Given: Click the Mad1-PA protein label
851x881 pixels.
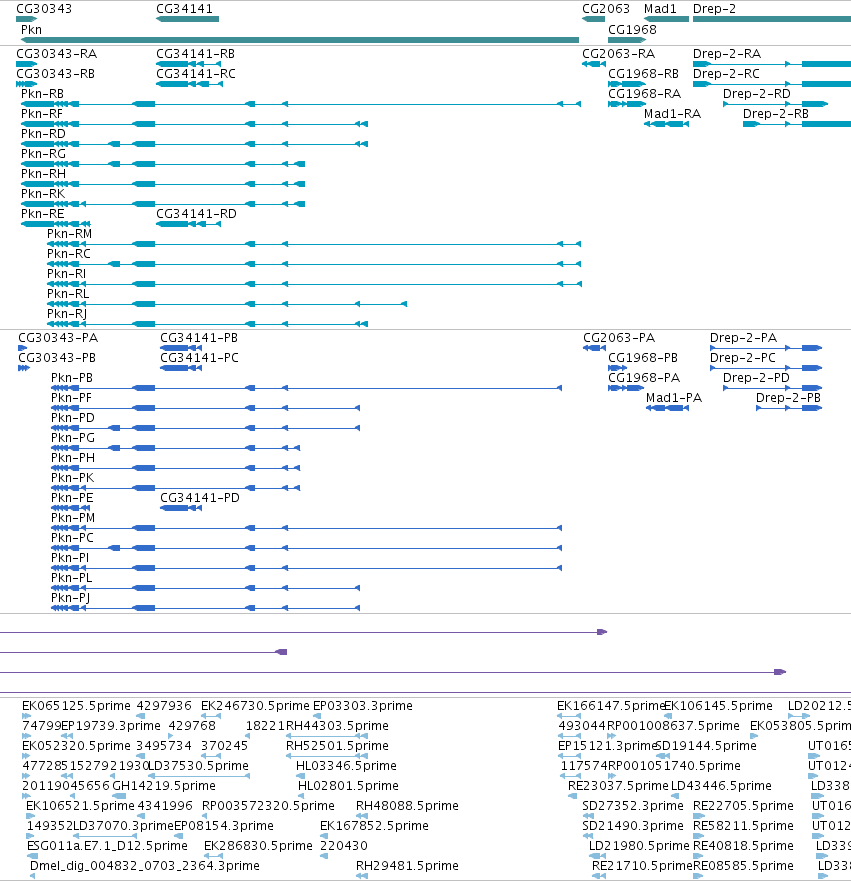Looking at the screenshot, I should click(674, 398).
